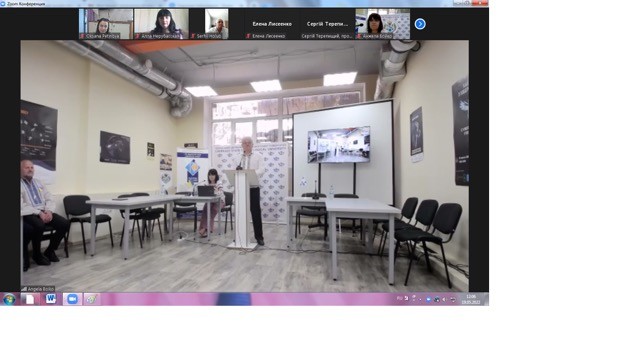Image resolution: width=640 pixels, height=363 pixels.
Task: Show next participants with the blue arrow
Action: click(420, 24)
